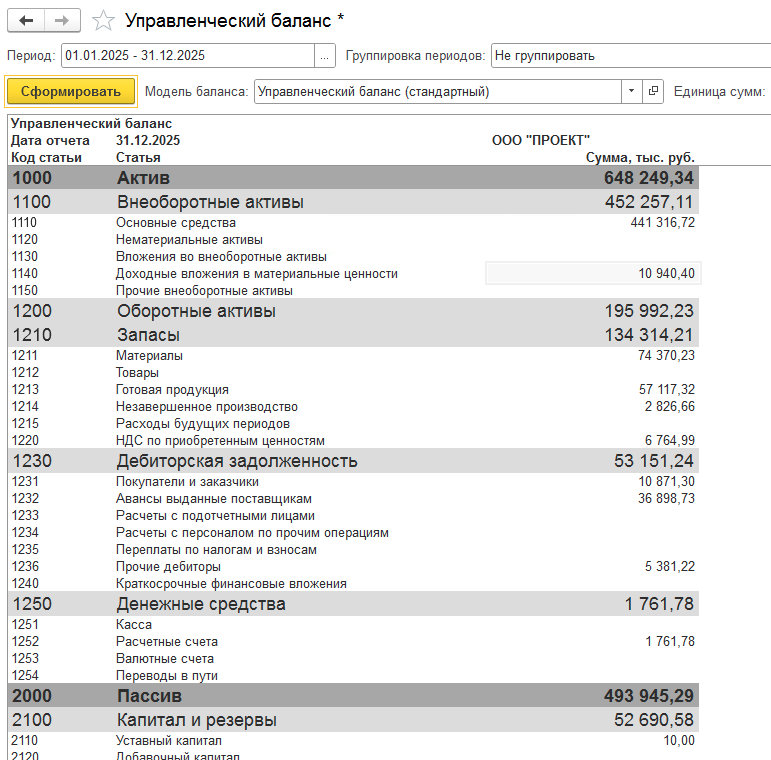Select the Расчетные счета row
Image resolution: width=771 pixels, height=760 pixels.
[x=353, y=642]
